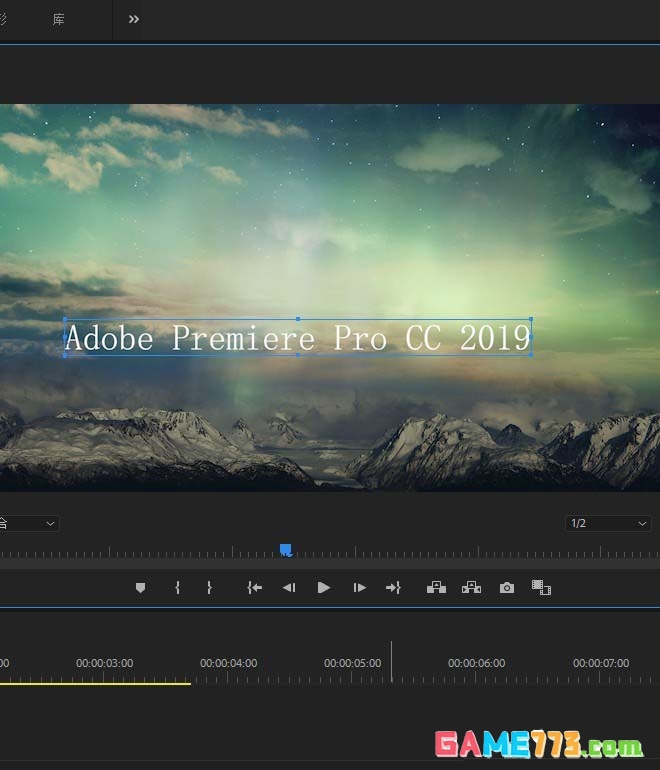The width and height of the screenshot is (660, 770).
Task: Switch to the 库 workspace tab
Action: pyautogui.click(x=58, y=19)
